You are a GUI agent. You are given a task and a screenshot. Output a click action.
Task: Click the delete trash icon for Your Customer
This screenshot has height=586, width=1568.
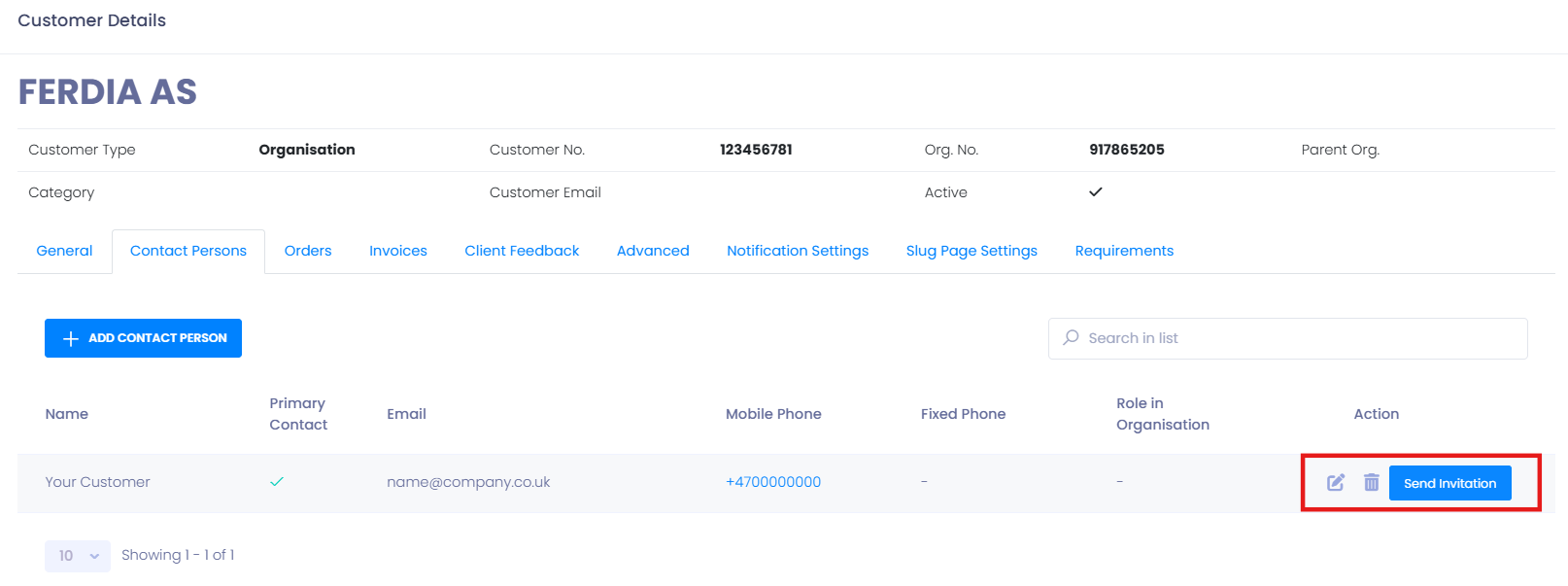click(x=1371, y=482)
